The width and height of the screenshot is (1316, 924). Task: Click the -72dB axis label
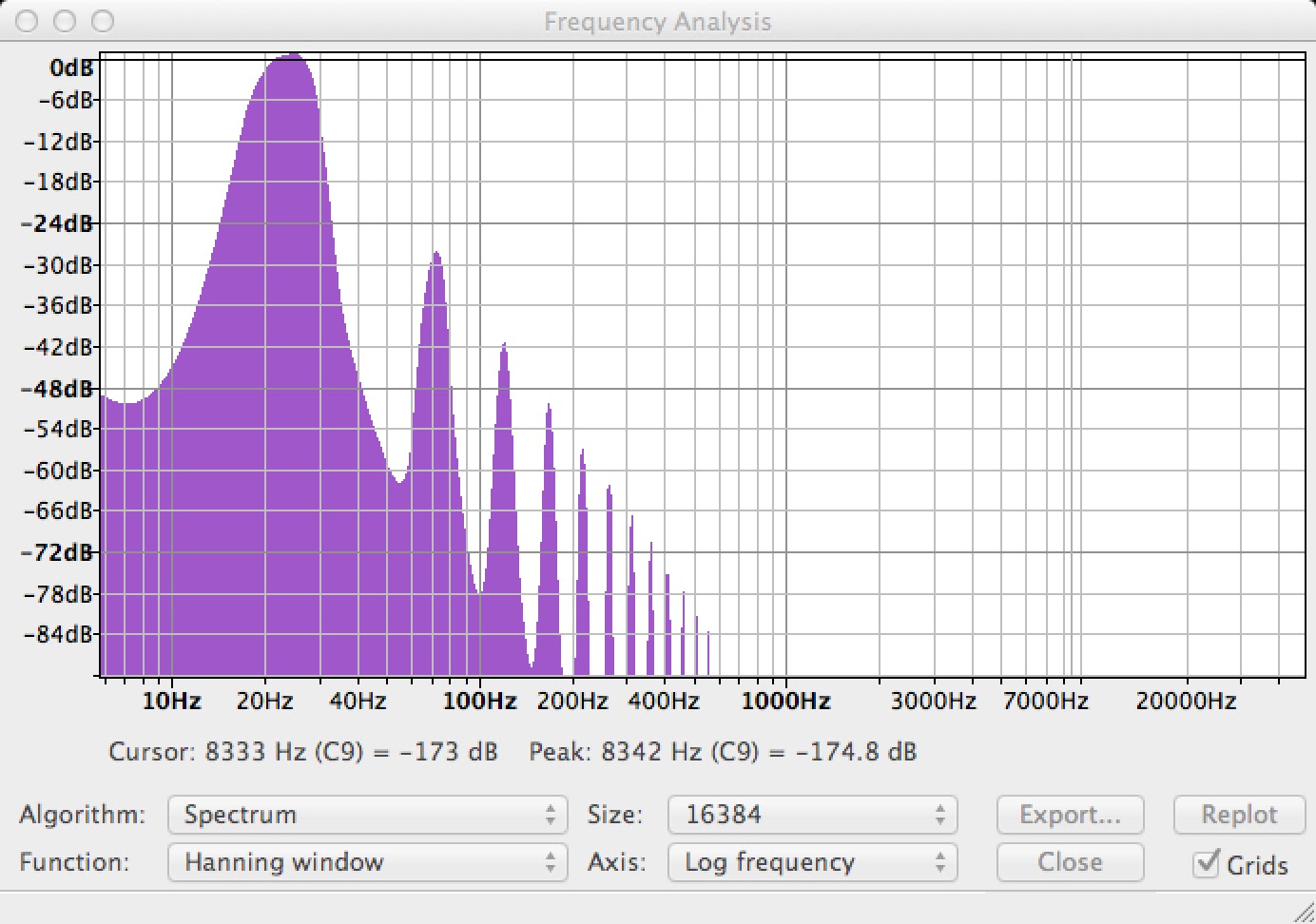click(58, 552)
